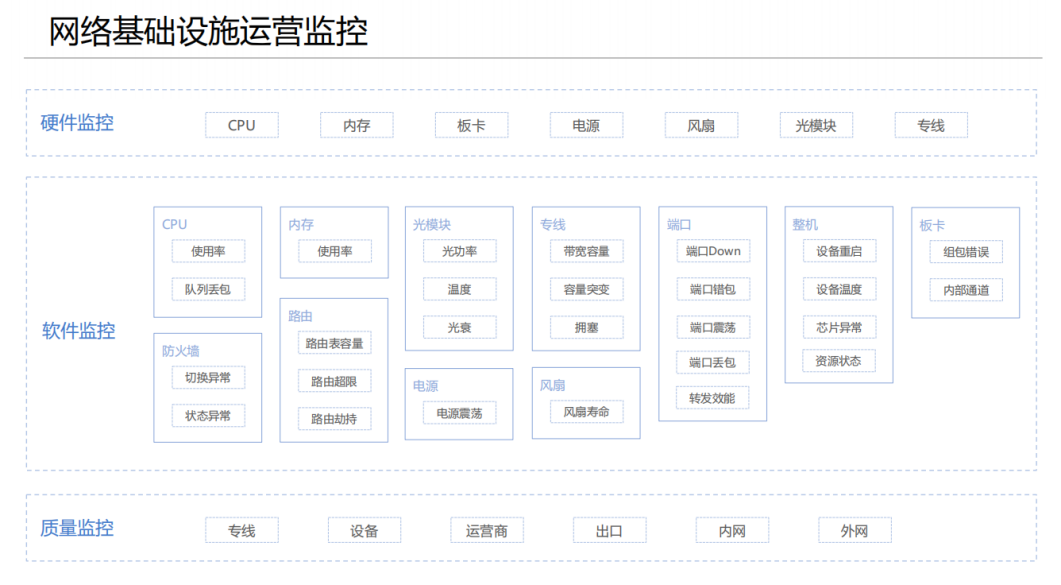Click the 专线 box in 质量监控 row

click(x=242, y=531)
